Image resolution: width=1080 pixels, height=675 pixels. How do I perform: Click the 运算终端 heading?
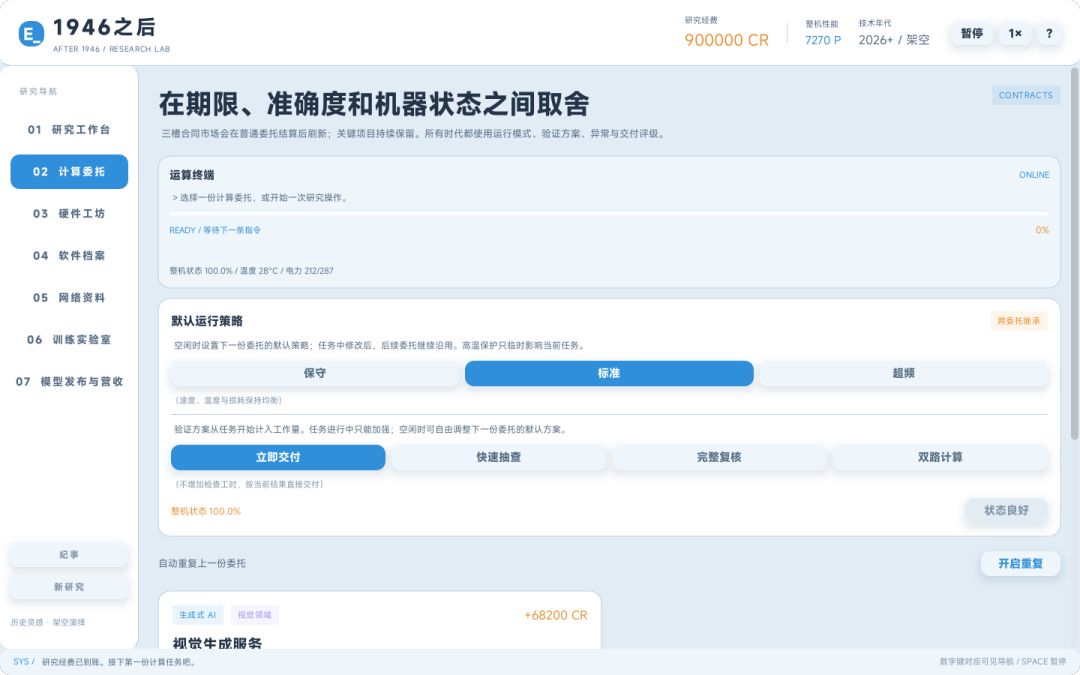point(191,175)
